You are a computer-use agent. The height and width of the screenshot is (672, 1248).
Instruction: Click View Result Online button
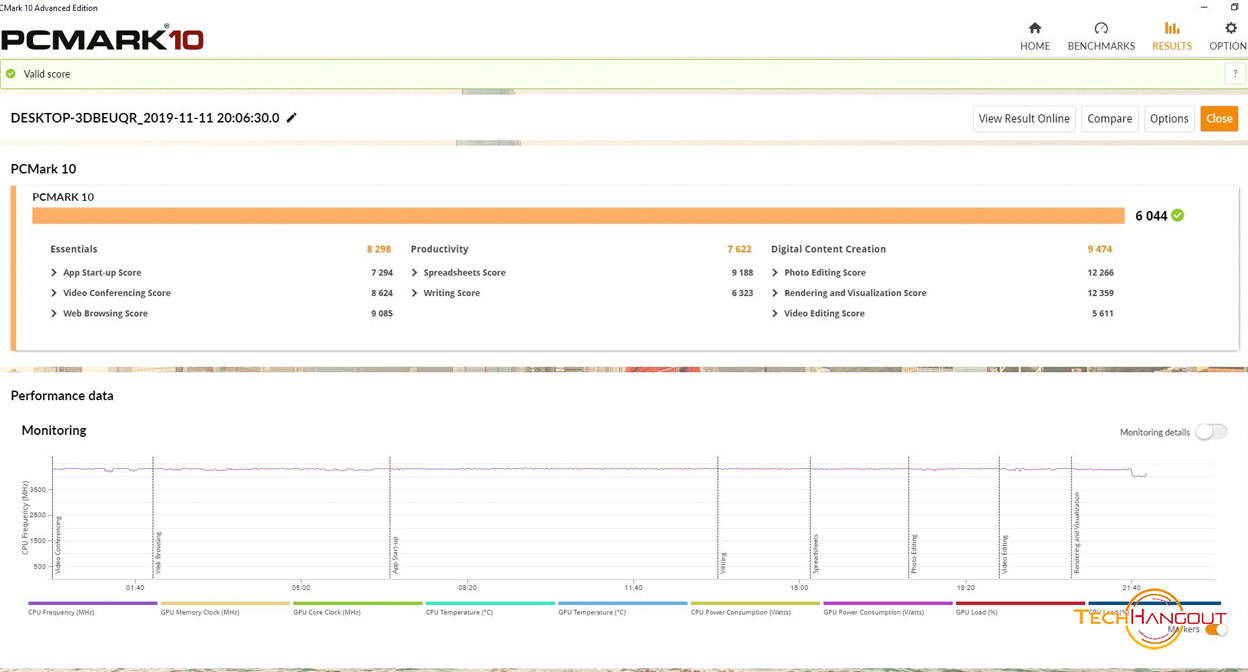[1024, 118]
